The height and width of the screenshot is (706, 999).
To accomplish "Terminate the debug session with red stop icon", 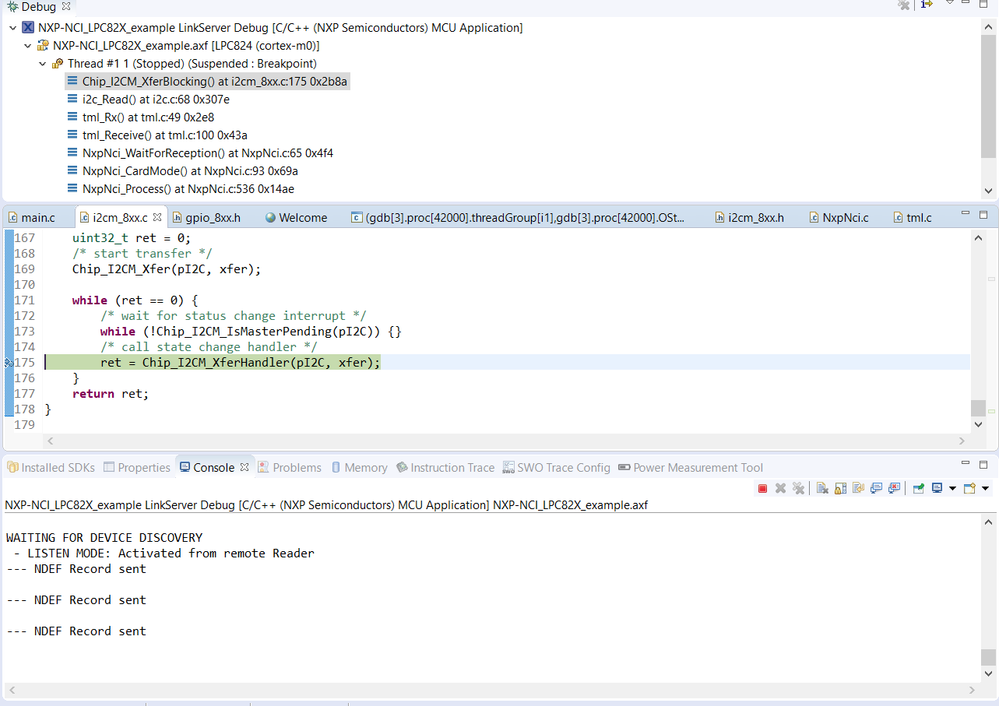I will tap(762, 488).
